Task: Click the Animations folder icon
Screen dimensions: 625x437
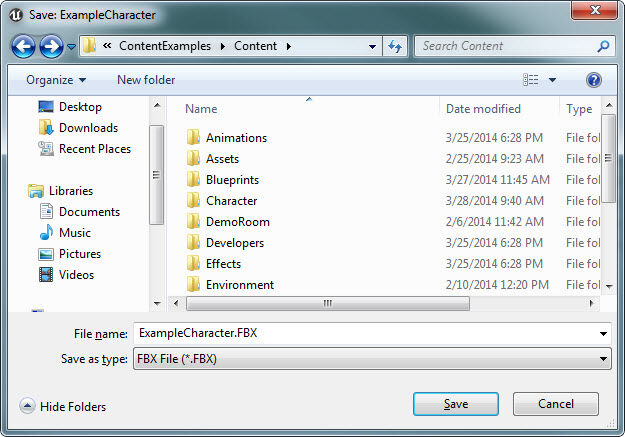Action: [x=193, y=138]
